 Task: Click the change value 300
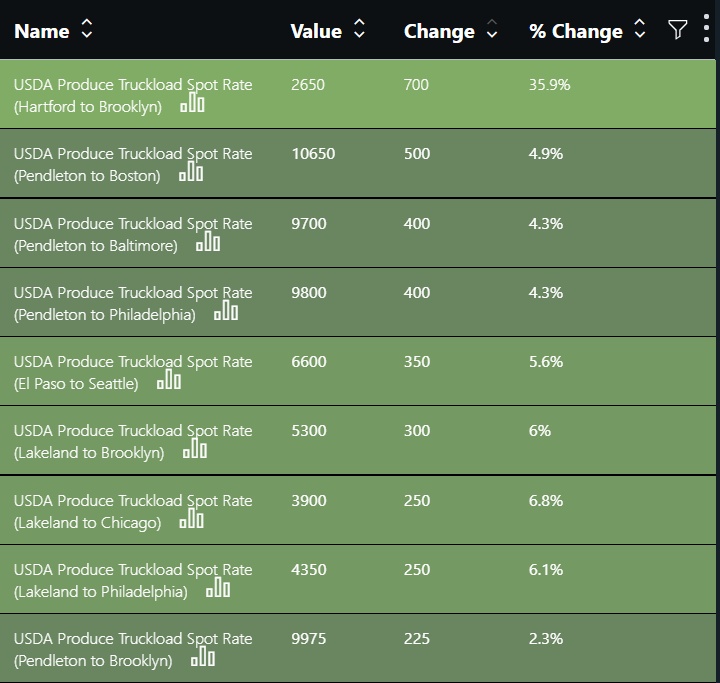pyautogui.click(x=417, y=430)
